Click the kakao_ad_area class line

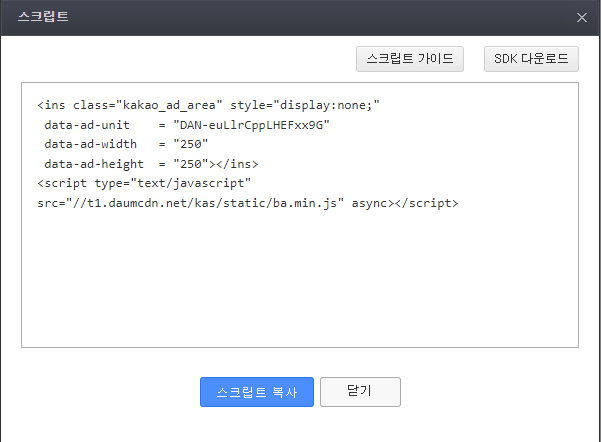(209, 105)
